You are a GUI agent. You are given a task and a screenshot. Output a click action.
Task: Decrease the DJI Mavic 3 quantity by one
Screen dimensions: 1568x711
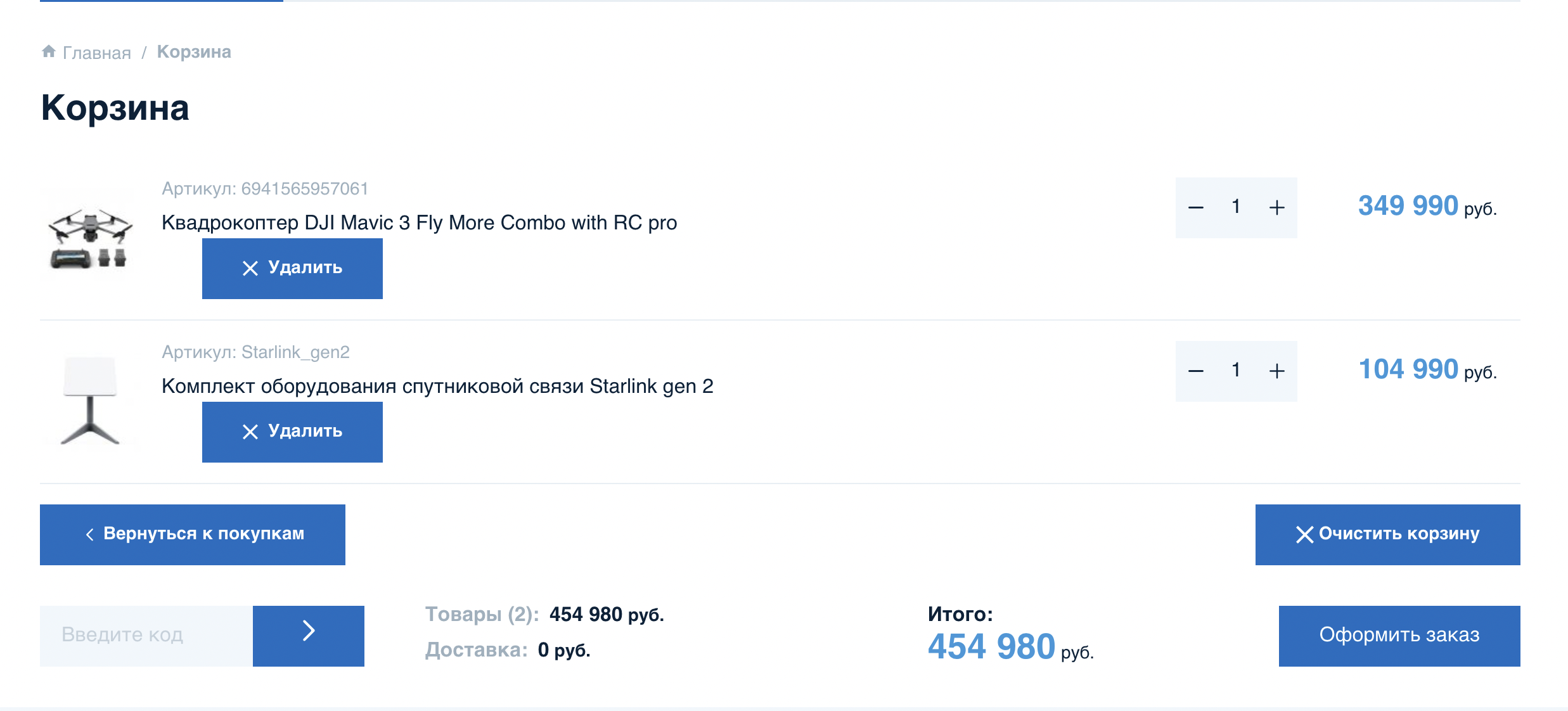(1197, 207)
